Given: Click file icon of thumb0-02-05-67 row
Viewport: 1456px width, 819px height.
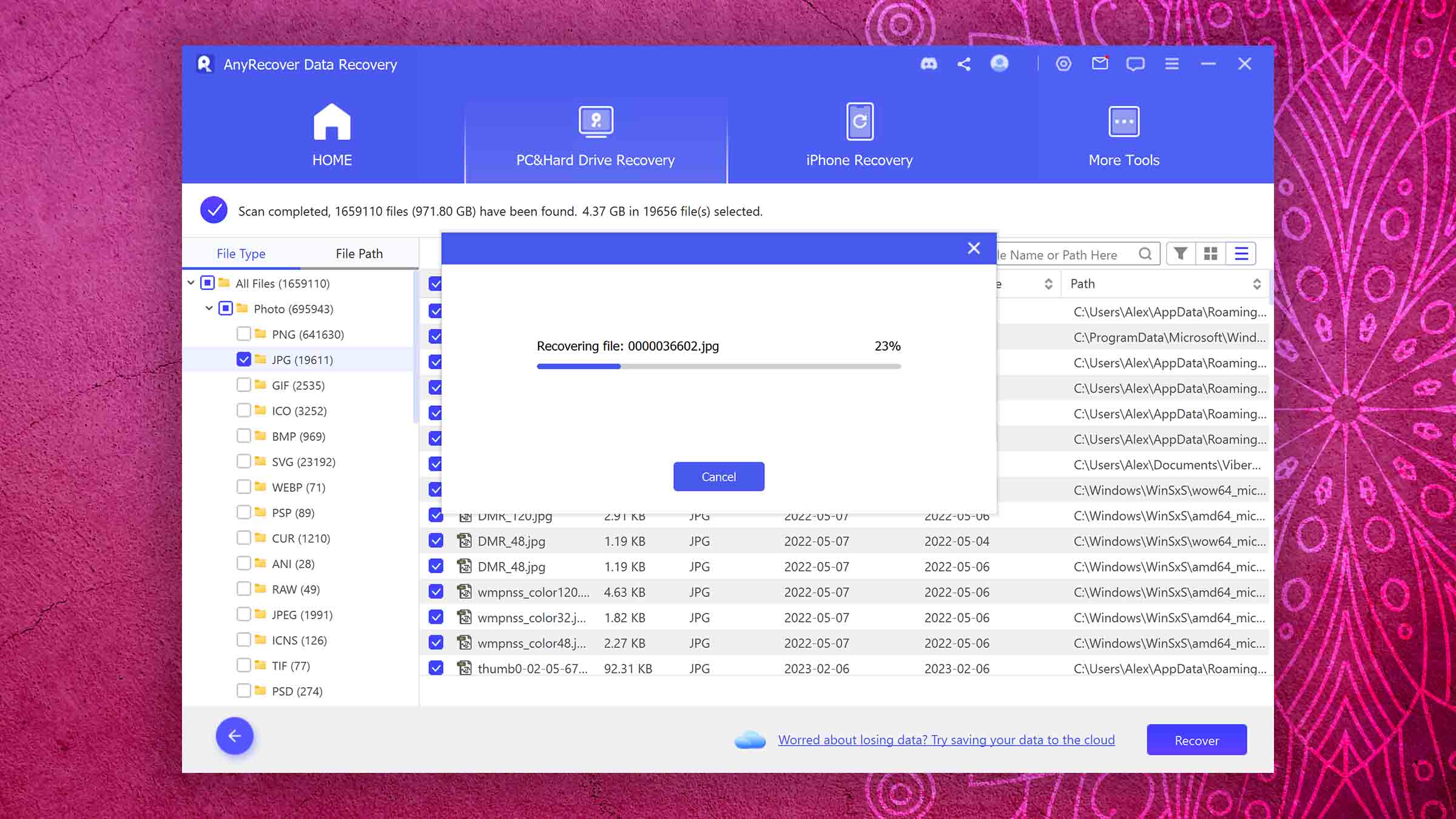Looking at the screenshot, I should (464, 668).
